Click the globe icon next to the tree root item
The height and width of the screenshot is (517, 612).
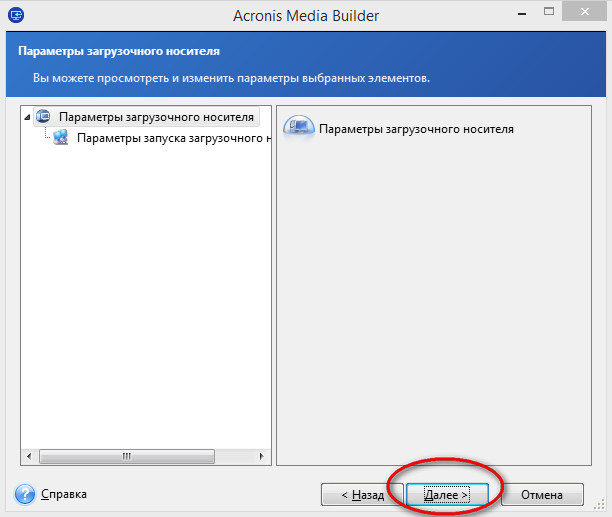coord(43,116)
